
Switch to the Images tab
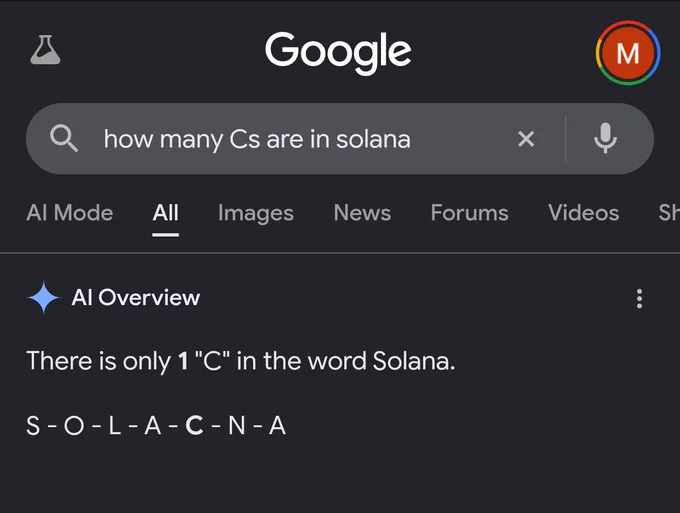click(256, 214)
